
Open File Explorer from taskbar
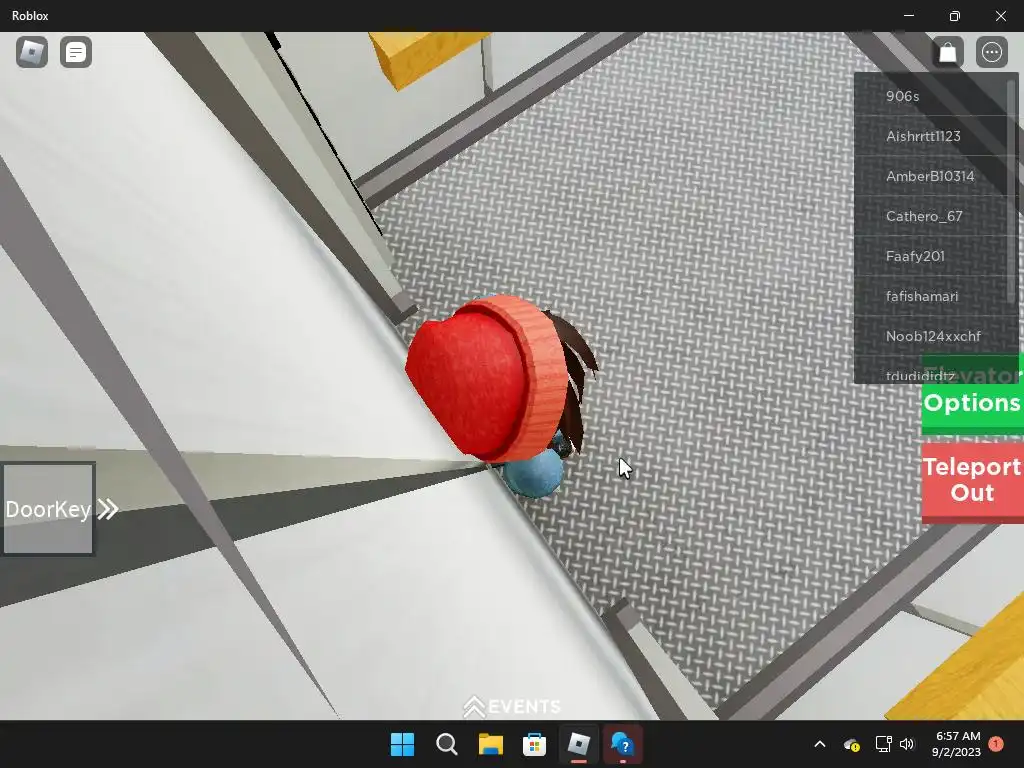pos(490,744)
